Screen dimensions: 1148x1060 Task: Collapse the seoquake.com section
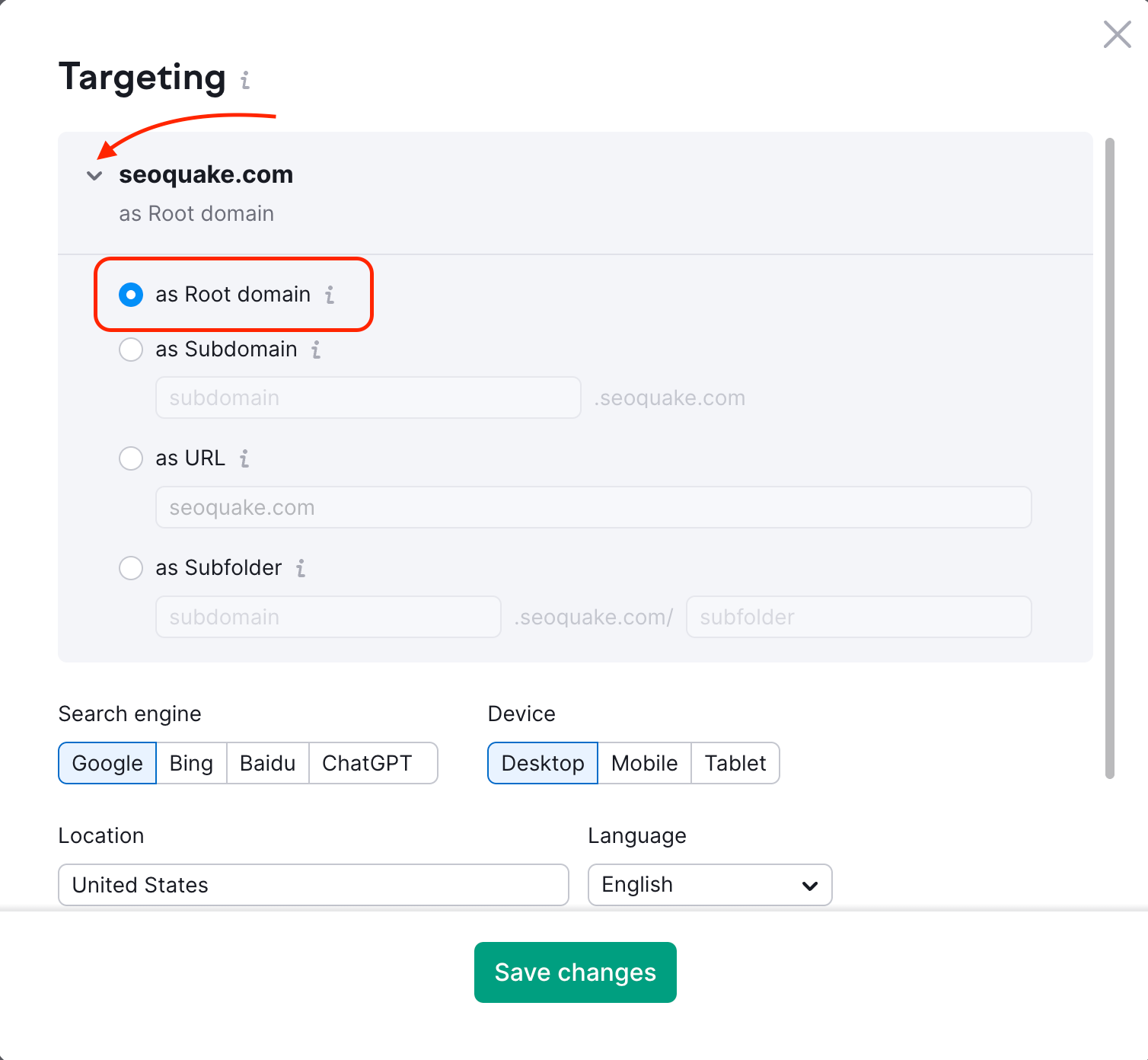coord(94,175)
